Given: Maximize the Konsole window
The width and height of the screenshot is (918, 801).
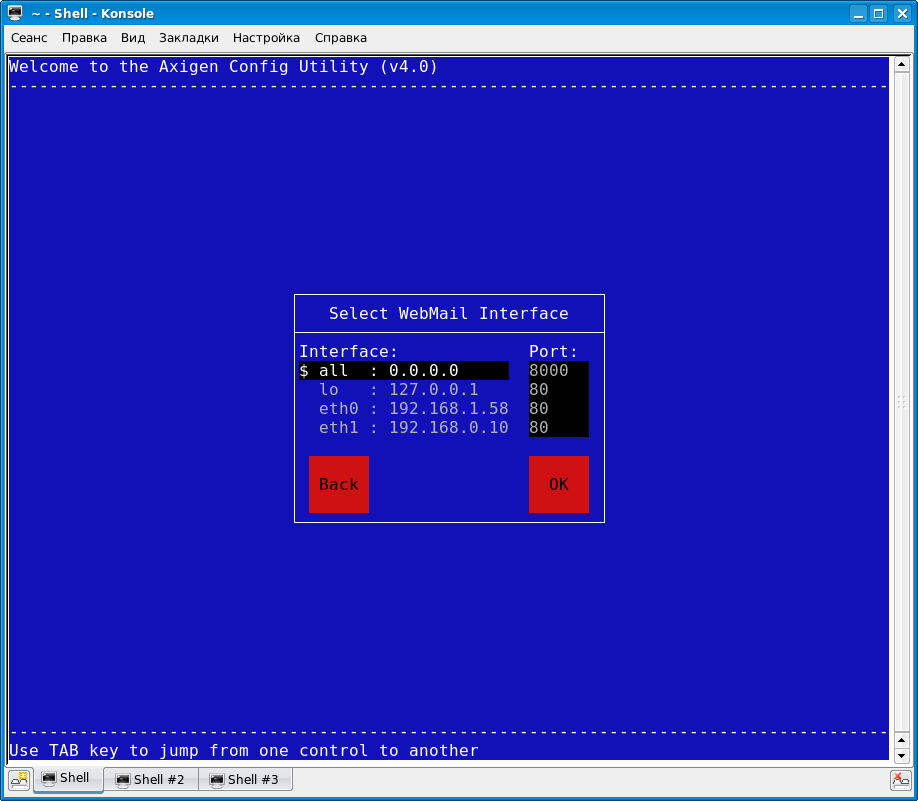Looking at the screenshot, I should (879, 13).
